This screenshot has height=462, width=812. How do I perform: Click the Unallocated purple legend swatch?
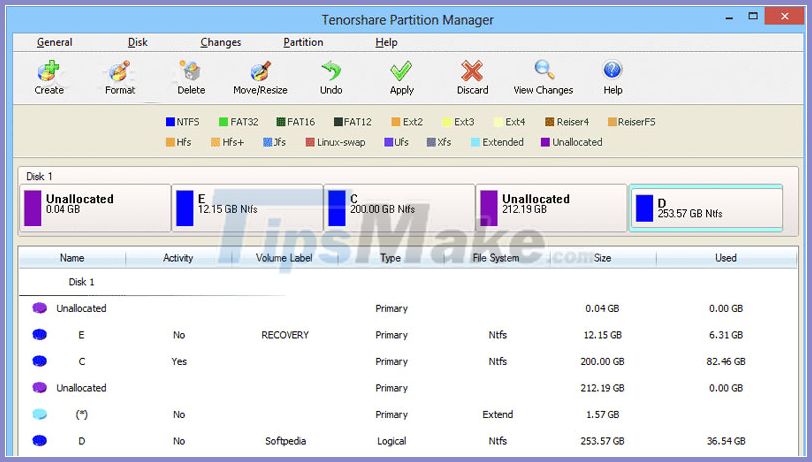tap(545, 142)
